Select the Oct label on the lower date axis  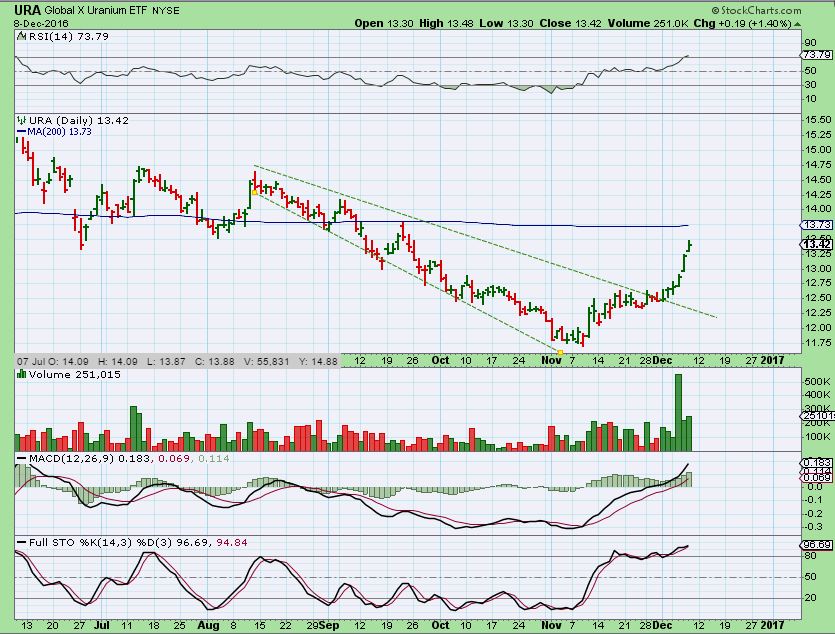(440, 625)
